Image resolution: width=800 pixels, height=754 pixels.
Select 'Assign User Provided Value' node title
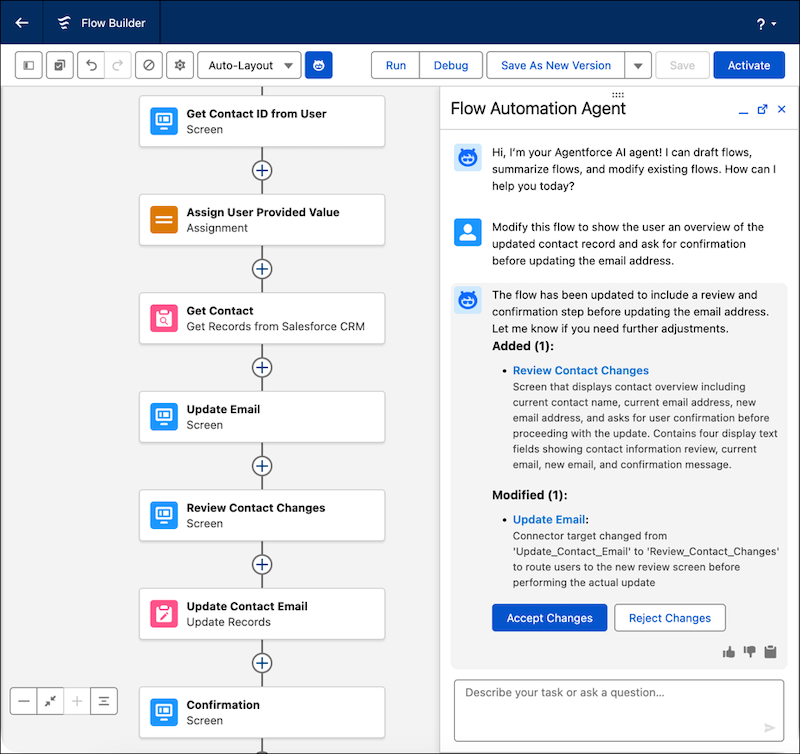coord(263,212)
